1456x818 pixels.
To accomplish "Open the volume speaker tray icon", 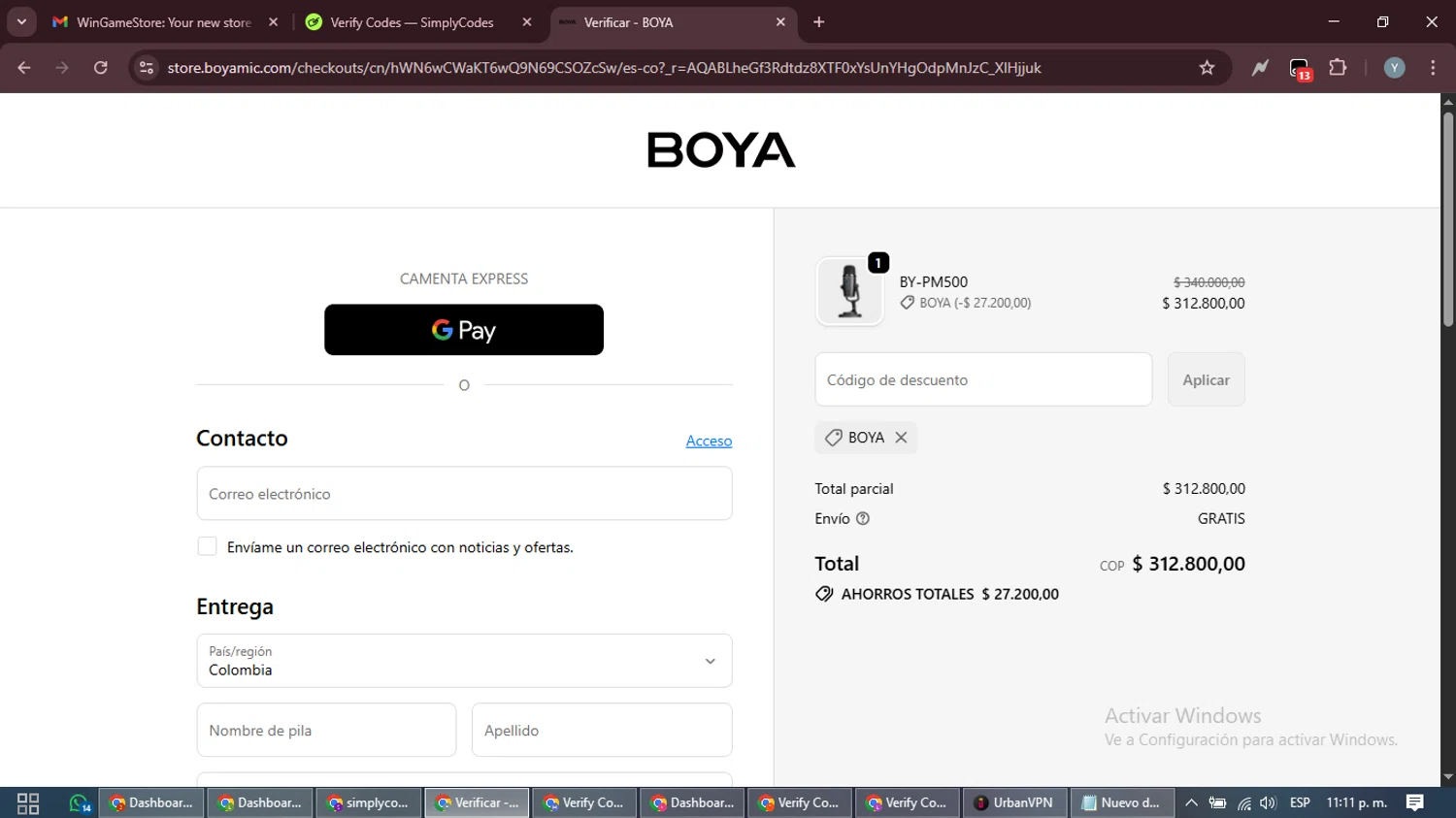I will [1268, 802].
